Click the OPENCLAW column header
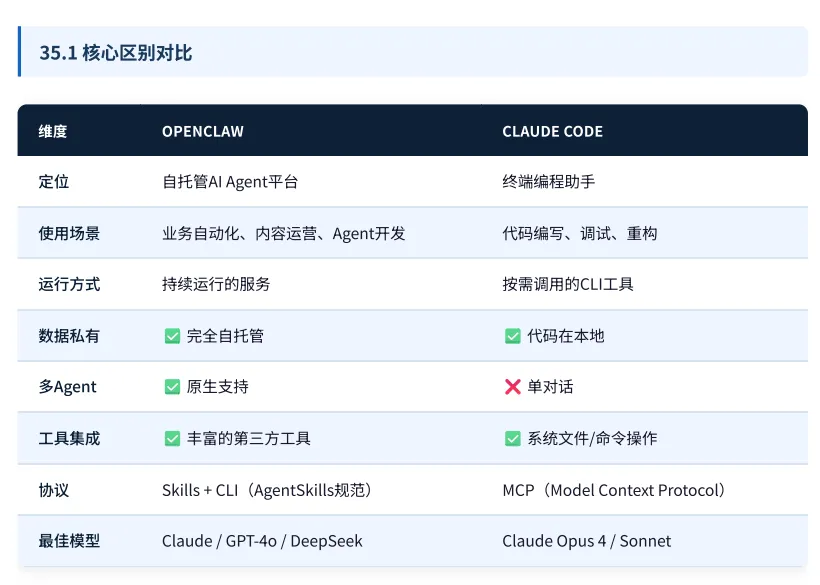The width and height of the screenshot is (820, 585). click(x=203, y=131)
